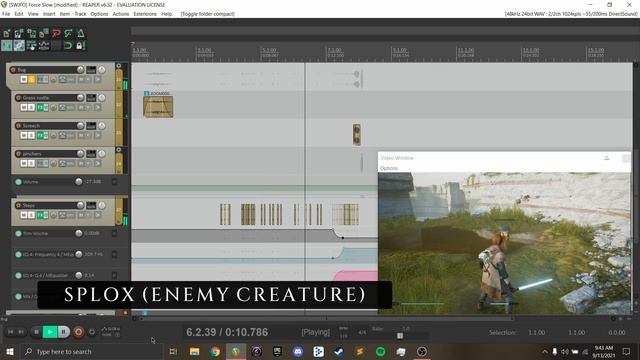This screenshot has width=640, height=360.
Task: Click the Open Project toolbar icon
Action: pyautogui.click(x=19, y=33)
